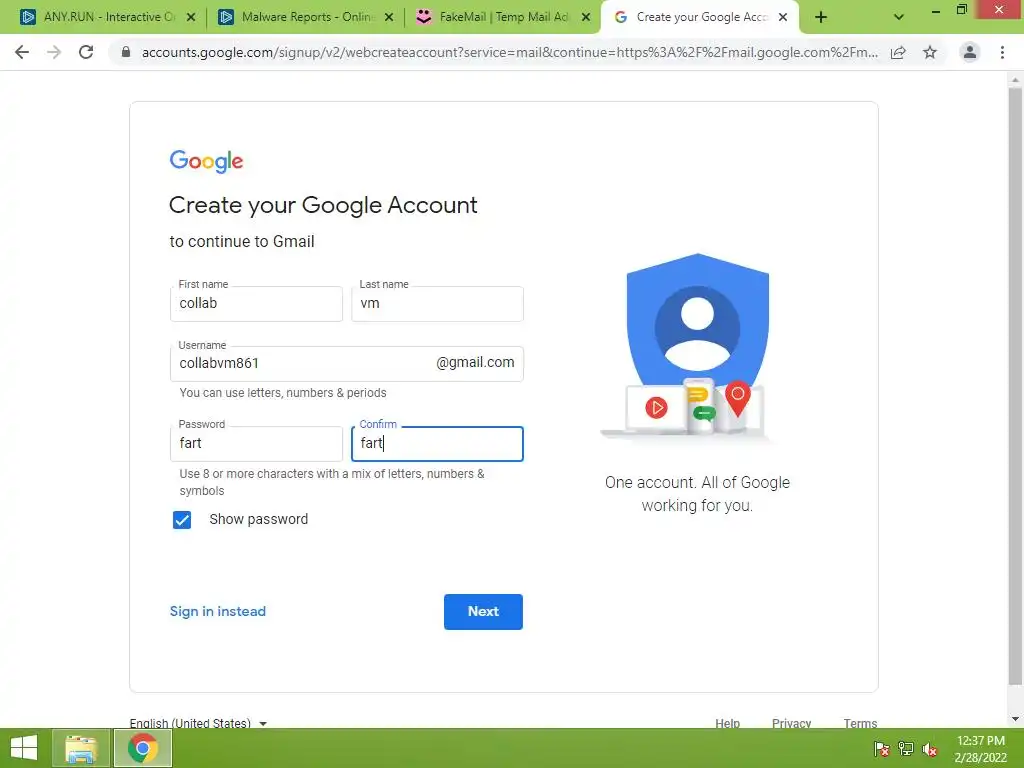
Task: Open the taskbar clock showing 12:37 PM
Action: 980,748
